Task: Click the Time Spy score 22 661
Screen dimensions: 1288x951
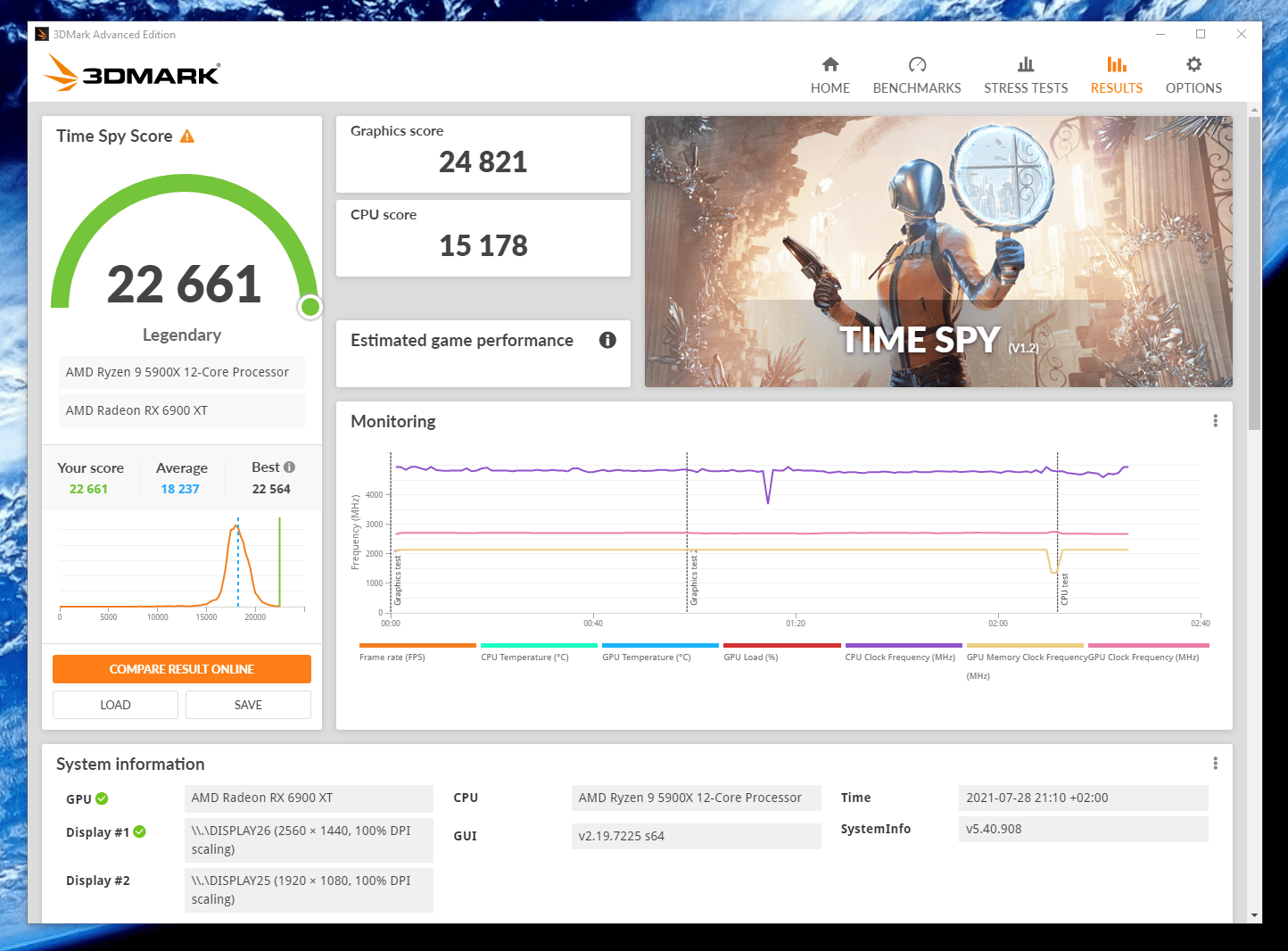Action: click(184, 285)
